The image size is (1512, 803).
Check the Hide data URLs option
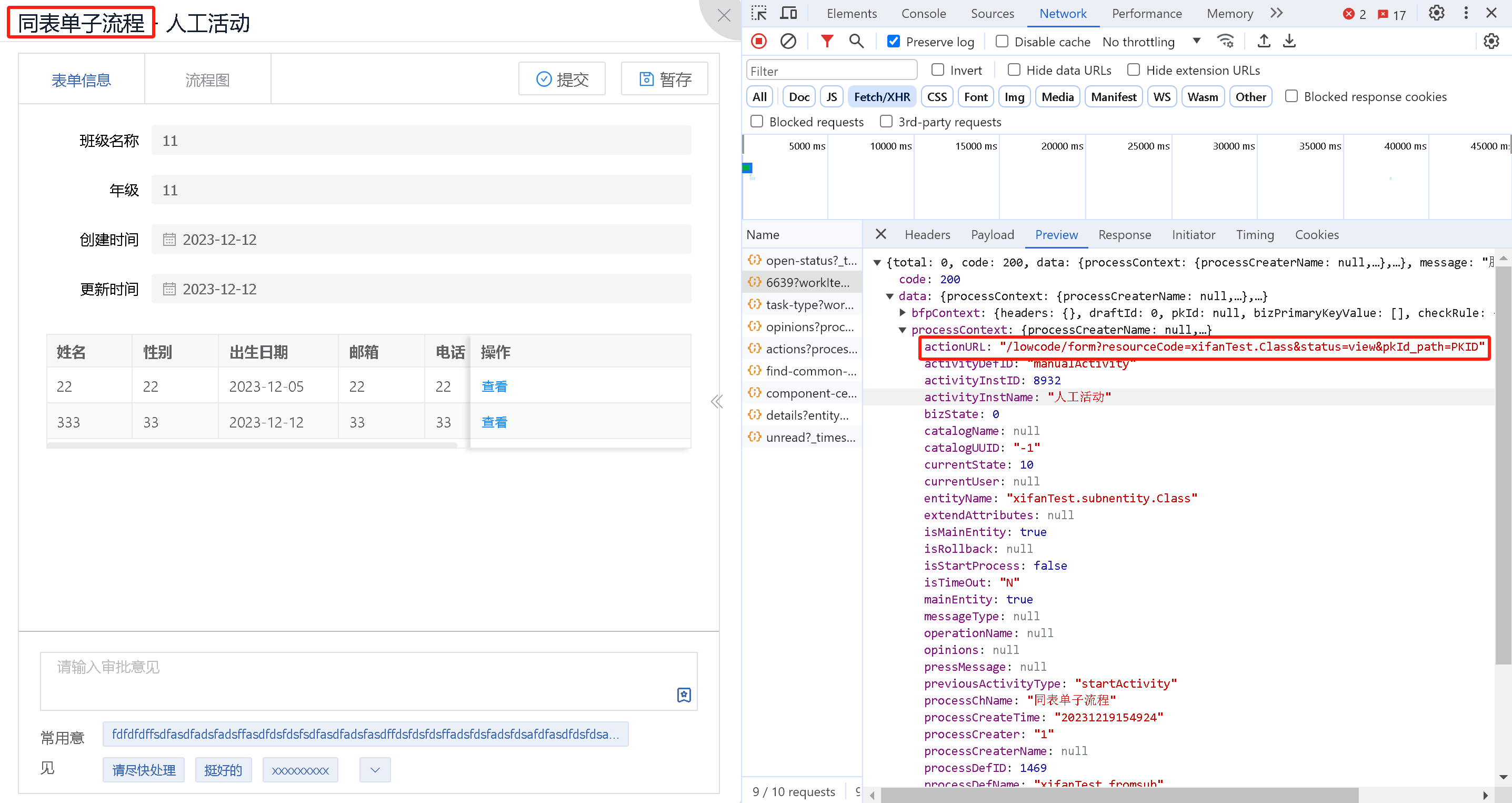tap(1014, 70)
